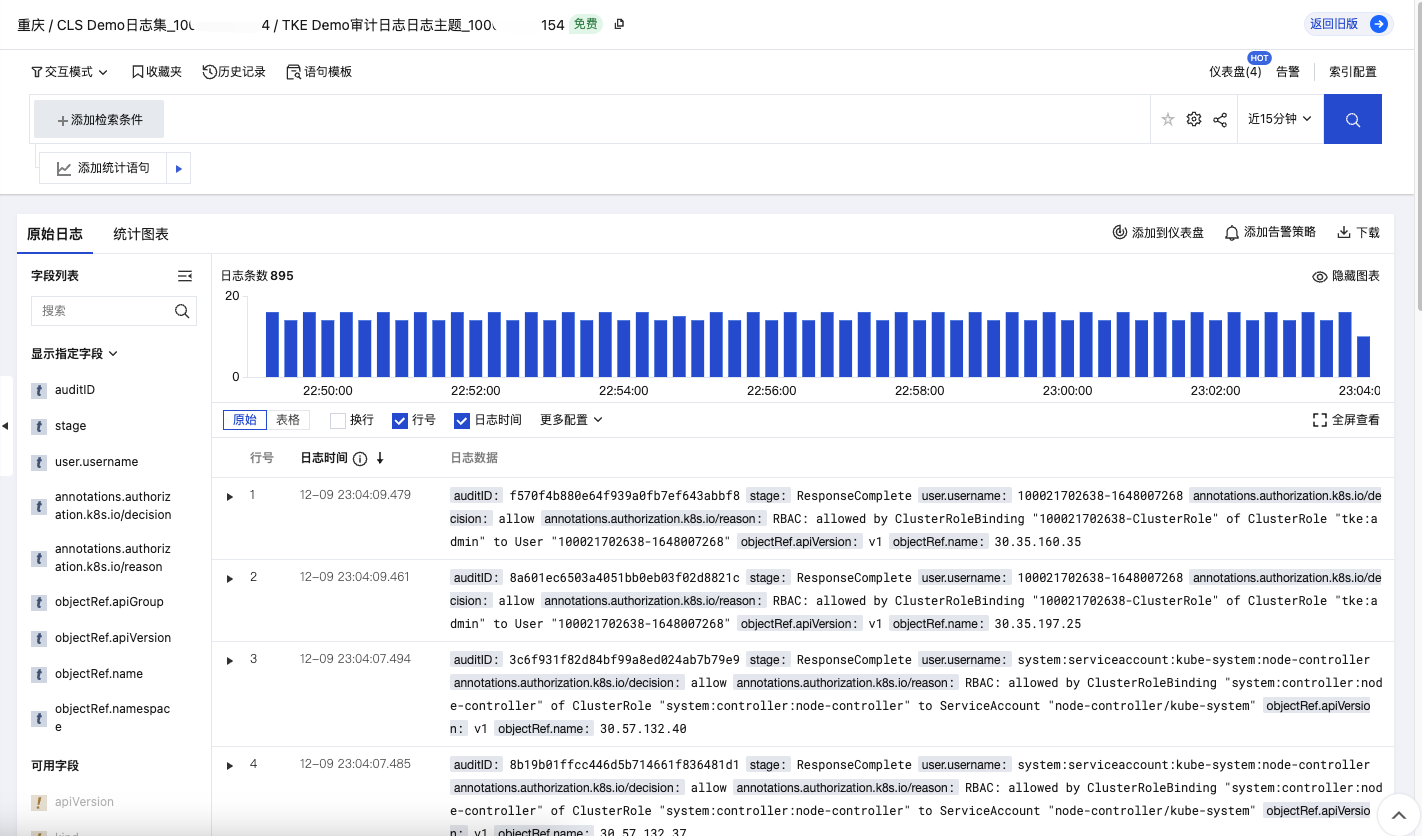Click the log time info icon
This screenshot has height=836, width=1422.
pyautogui.click(x=360, y=458)
